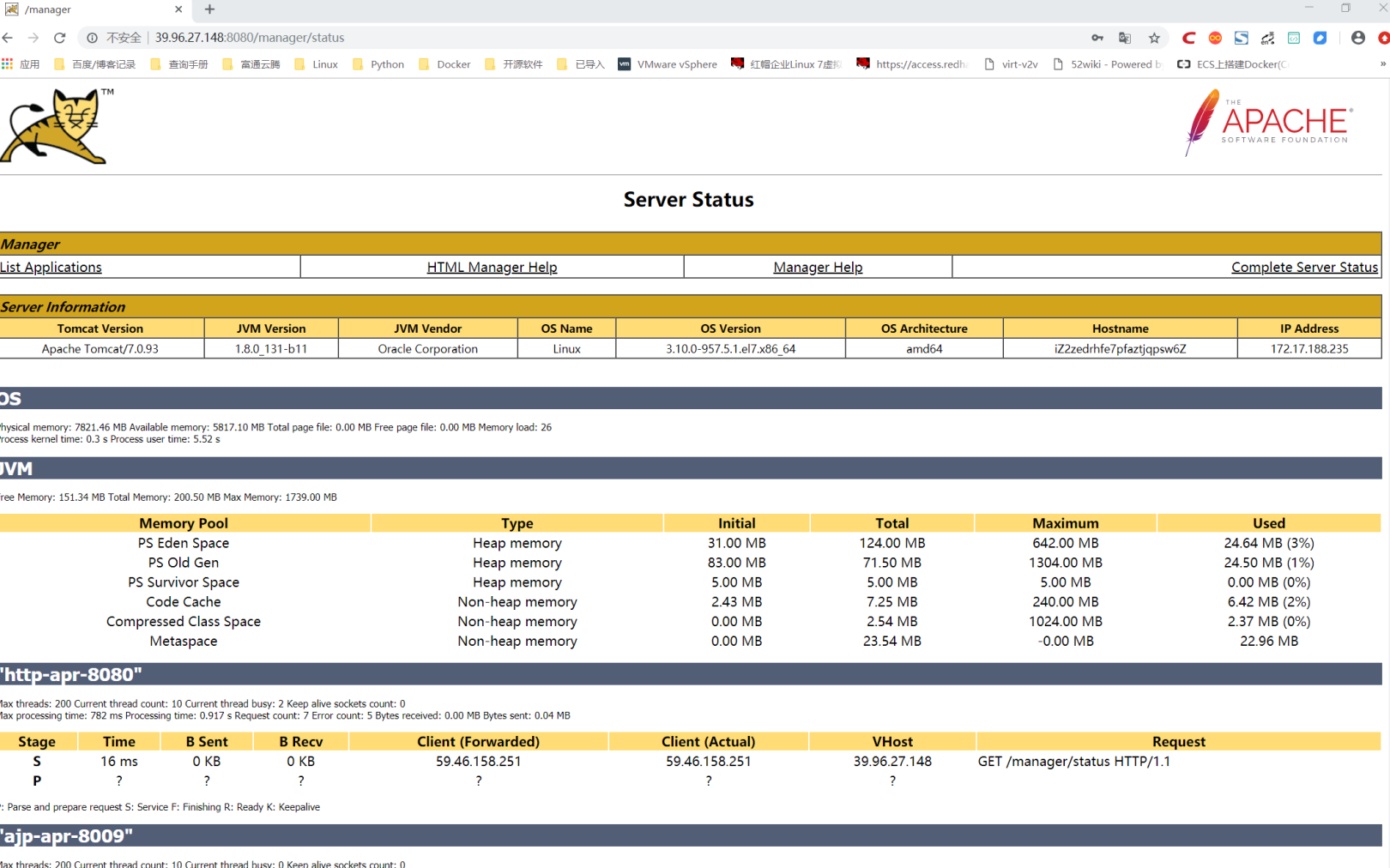Click the 'Apache Tomcat/7.0.93' version cell
This screenshot has height=868, width=1390.
[100, 349]
